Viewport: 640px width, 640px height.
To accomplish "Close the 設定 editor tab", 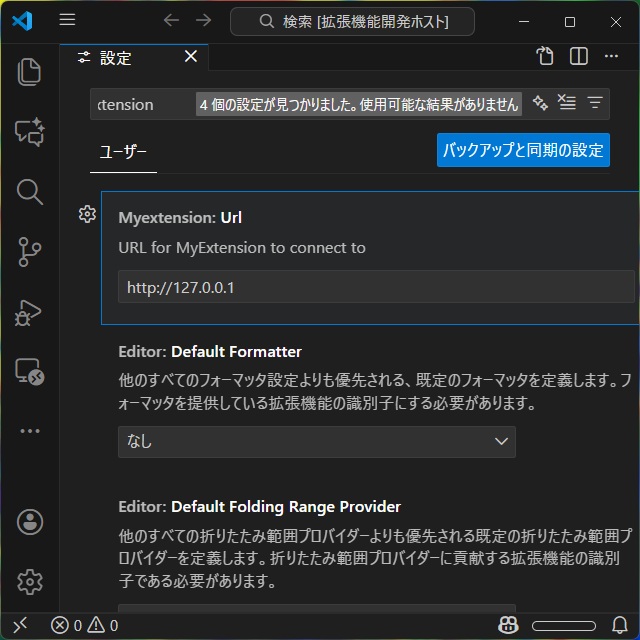I will tap(190, 57).
